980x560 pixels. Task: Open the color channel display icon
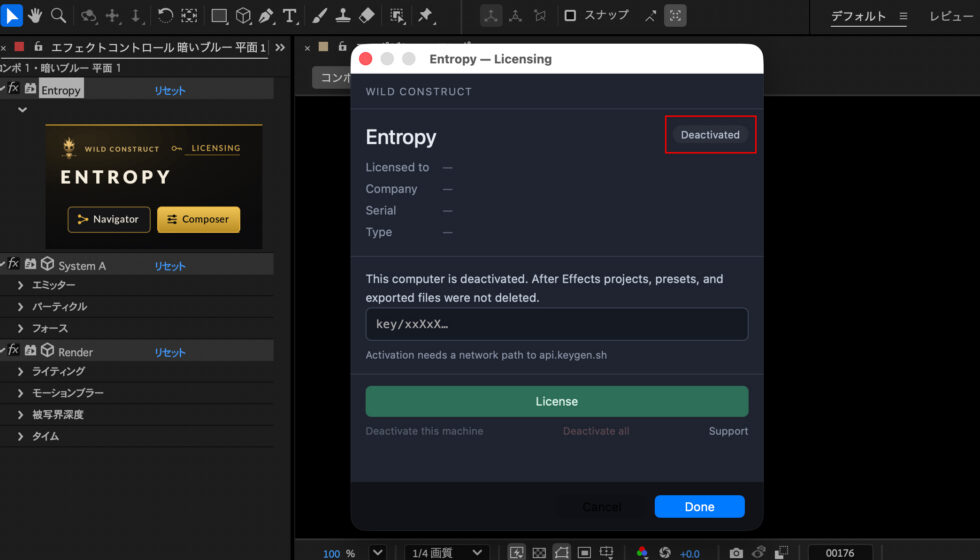point(642,552)
